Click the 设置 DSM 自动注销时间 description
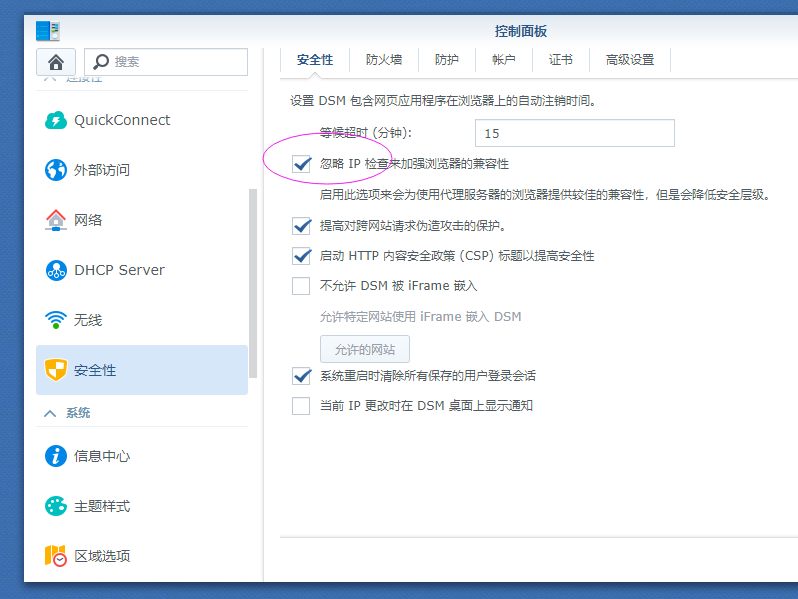Screen dimensions: 798x599 pos(443,101)
